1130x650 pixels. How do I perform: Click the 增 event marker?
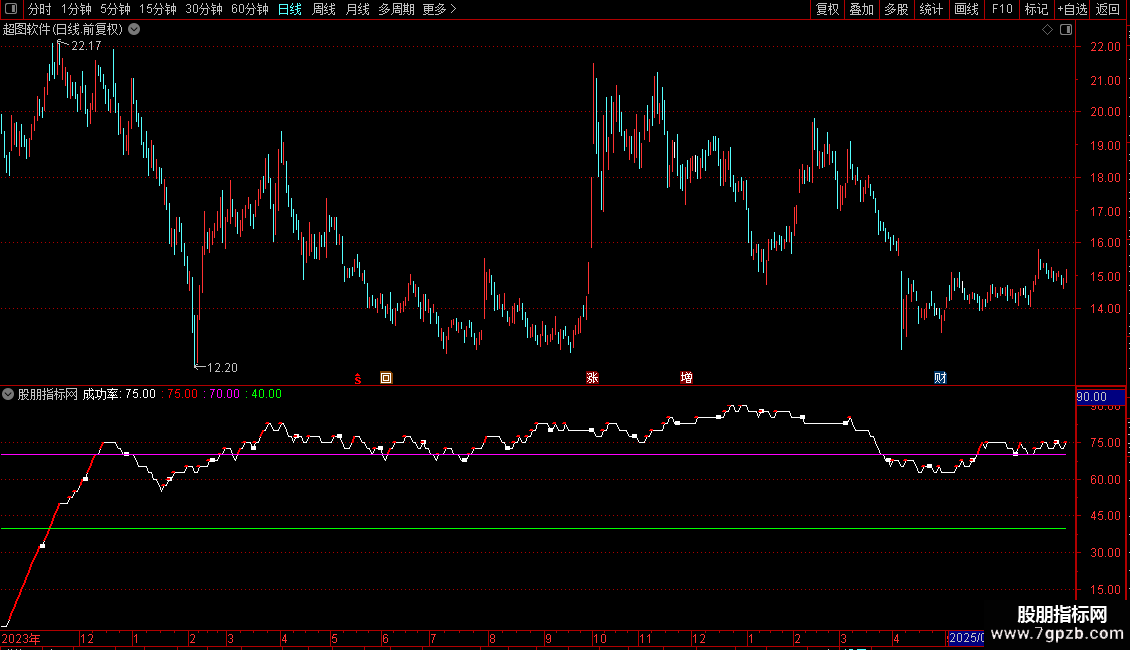click(x=686, y=378)
